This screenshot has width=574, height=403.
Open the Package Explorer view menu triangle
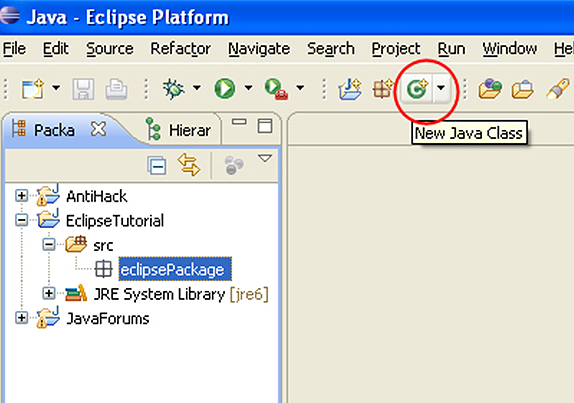point(265,158)
